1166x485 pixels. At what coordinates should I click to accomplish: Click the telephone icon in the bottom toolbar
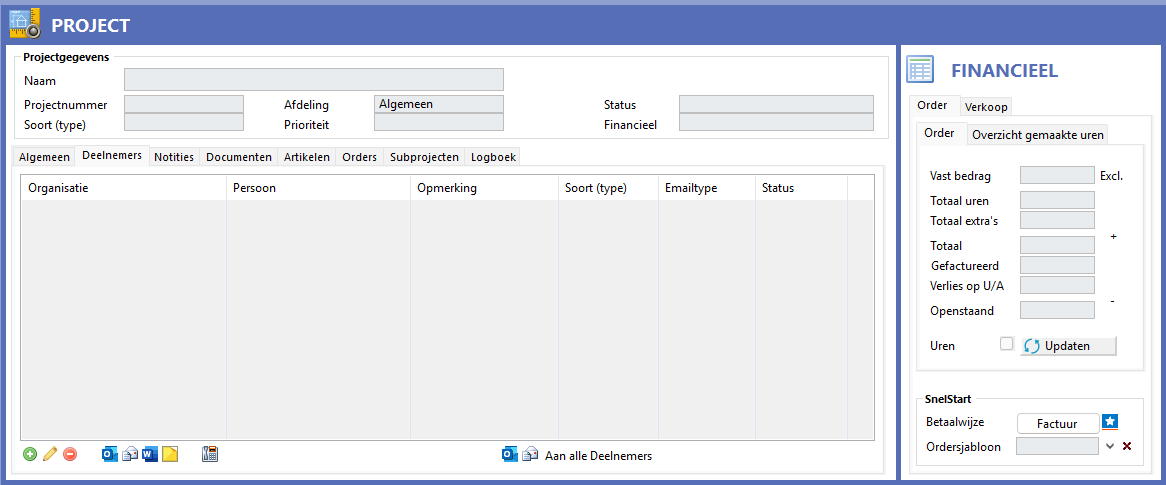[x=210, y=454]
